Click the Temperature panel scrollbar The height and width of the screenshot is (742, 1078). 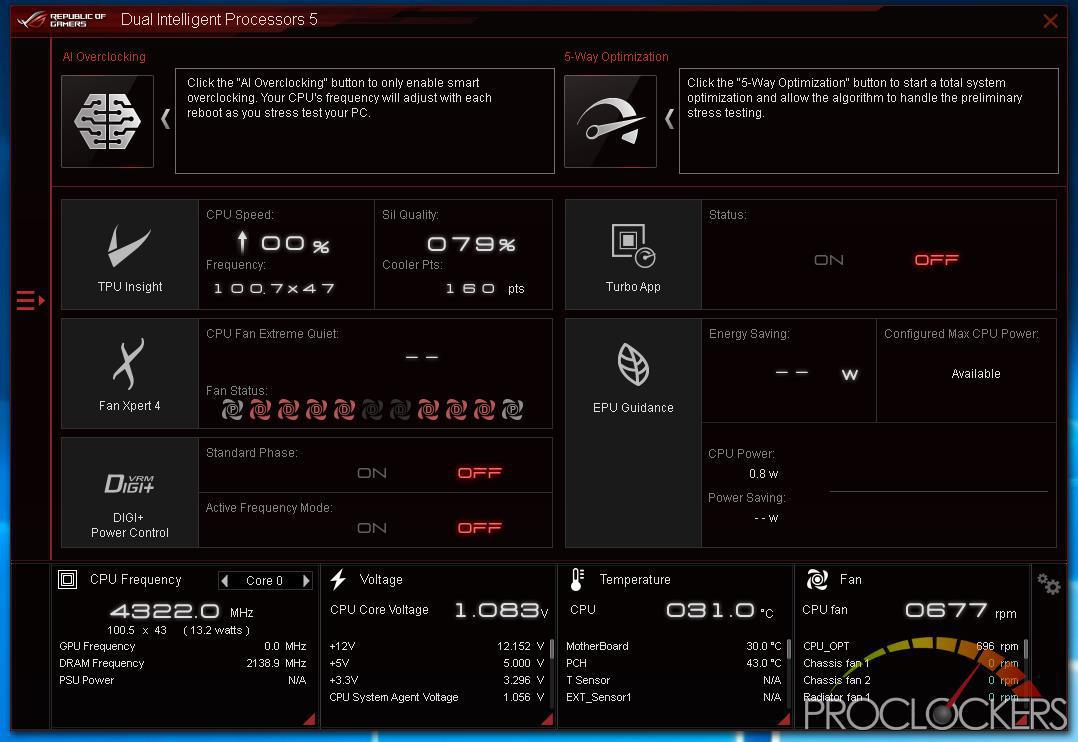pos(789,650)
